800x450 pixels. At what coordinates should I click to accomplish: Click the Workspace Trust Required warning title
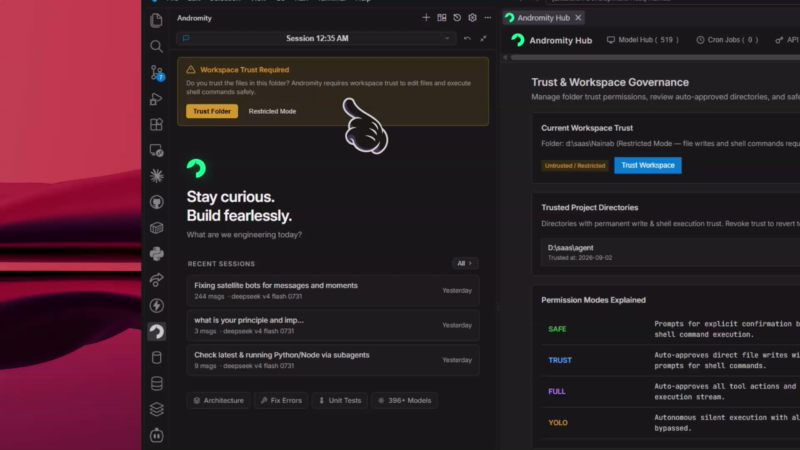coord(244,70)
